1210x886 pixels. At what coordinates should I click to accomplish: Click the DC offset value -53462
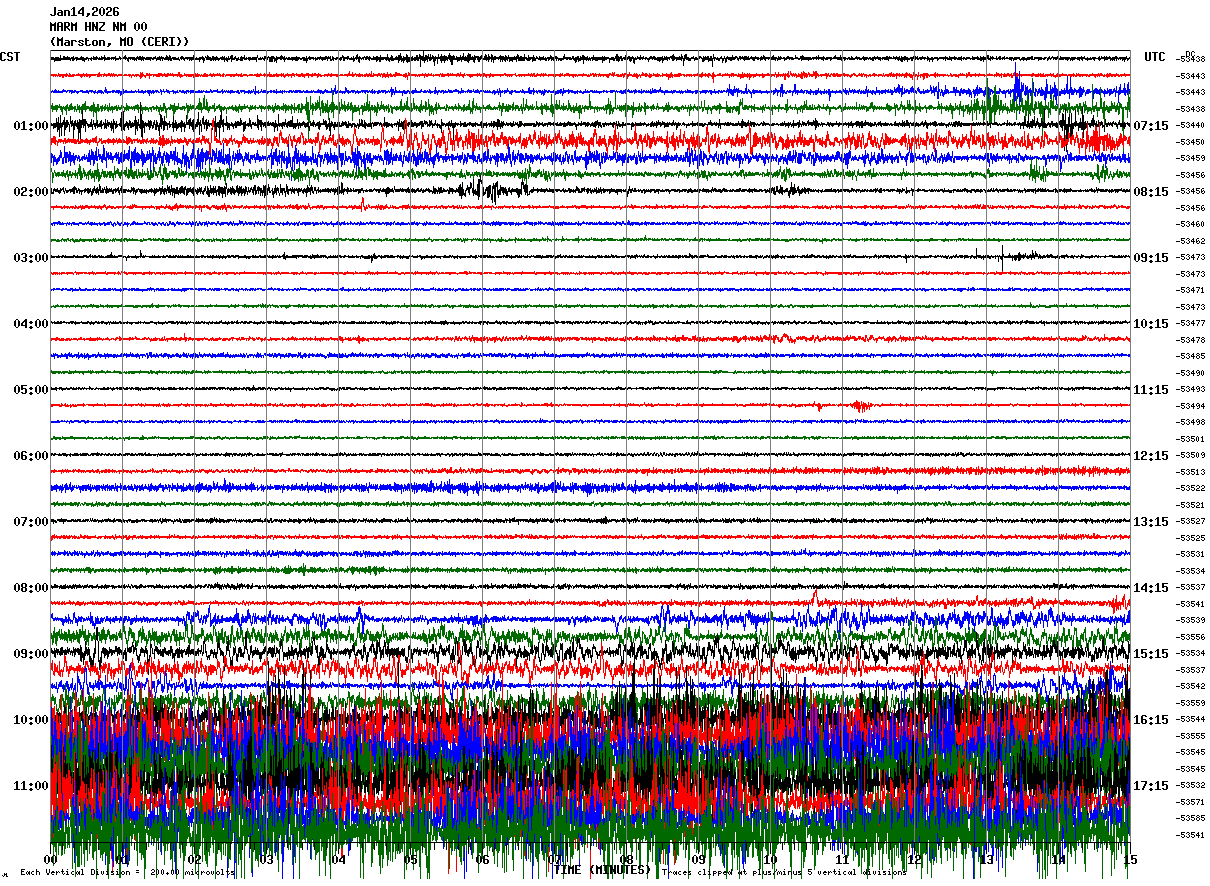[x=1191, y=241]
